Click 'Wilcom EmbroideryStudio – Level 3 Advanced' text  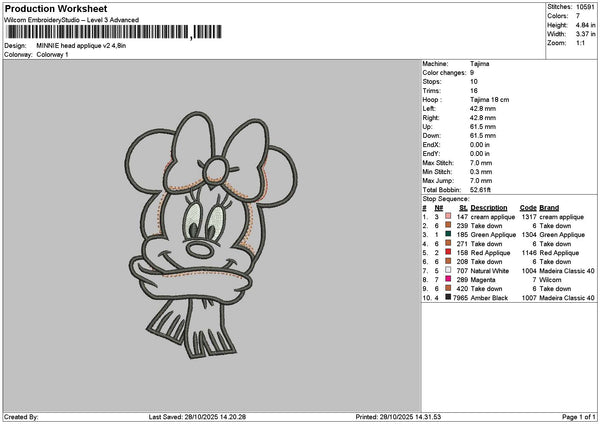(72, 20)
